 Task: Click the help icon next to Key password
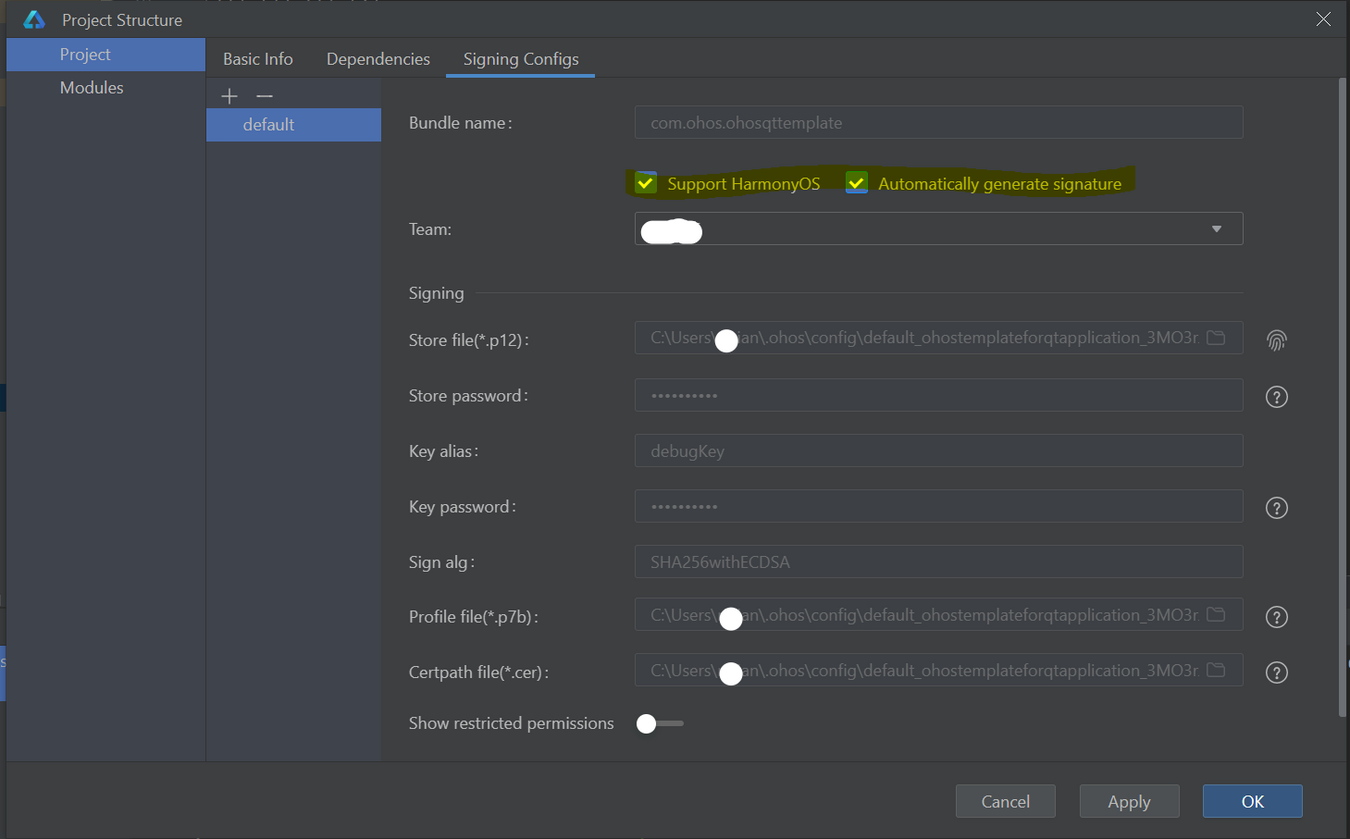coord(1276,507)
